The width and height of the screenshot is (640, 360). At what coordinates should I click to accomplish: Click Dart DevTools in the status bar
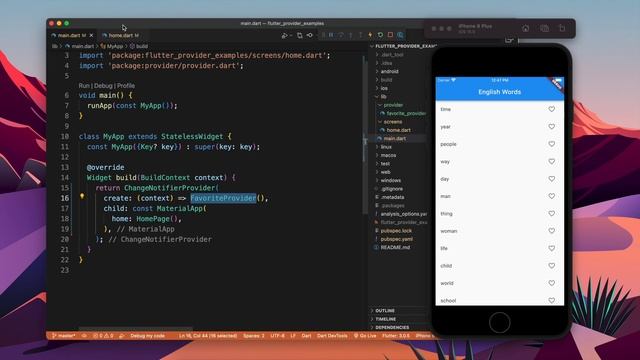pyautogui.click(x=332, y=336)
